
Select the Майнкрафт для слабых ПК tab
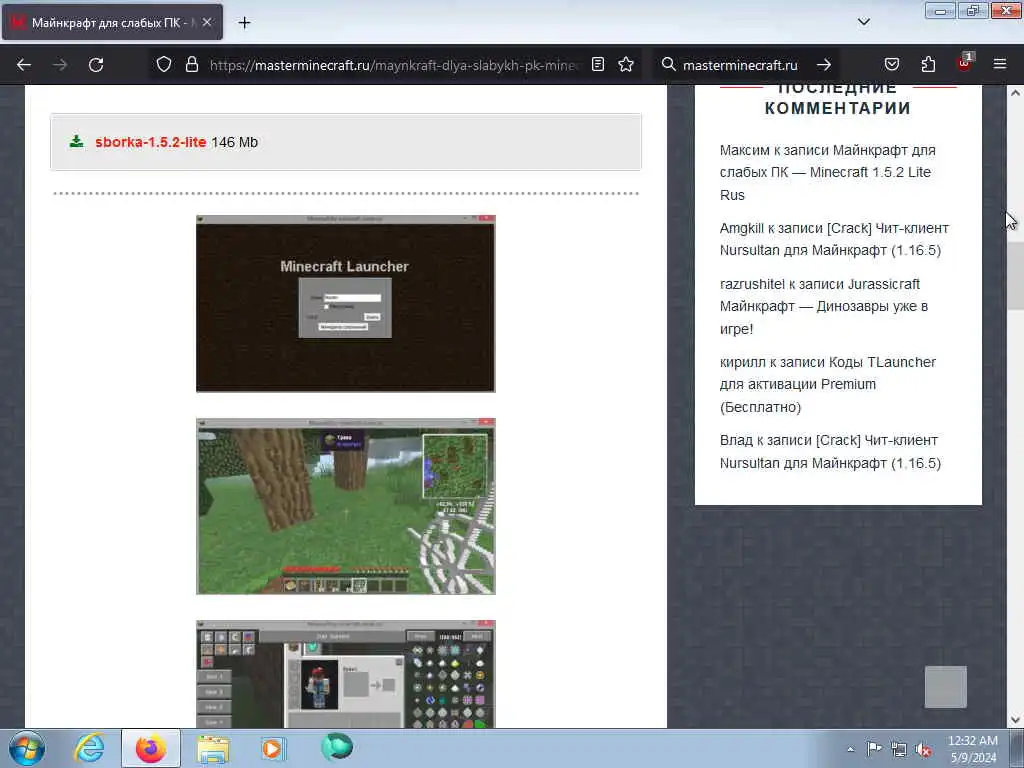pyautogui.click(x=112, y=23)
